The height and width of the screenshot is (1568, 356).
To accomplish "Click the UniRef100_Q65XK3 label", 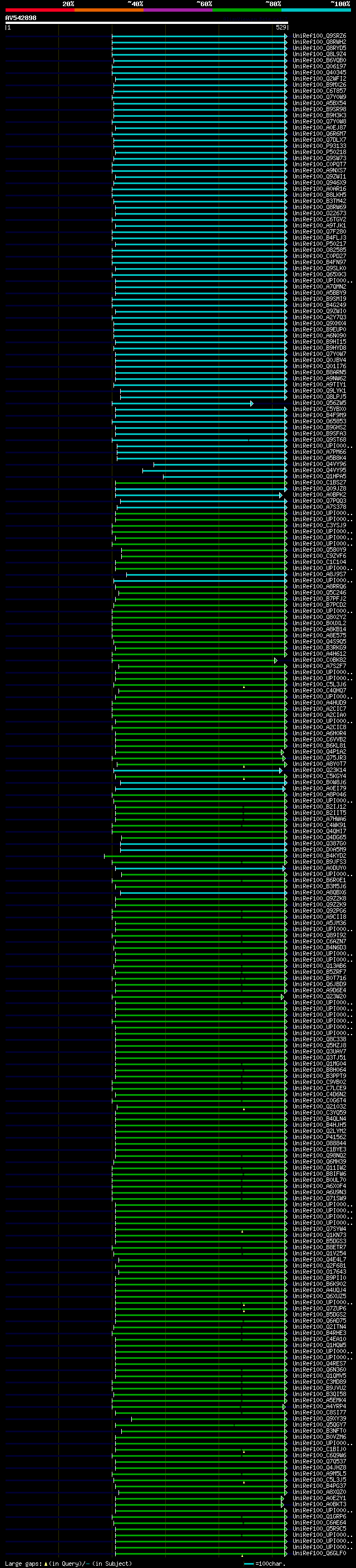I will 319,275.
